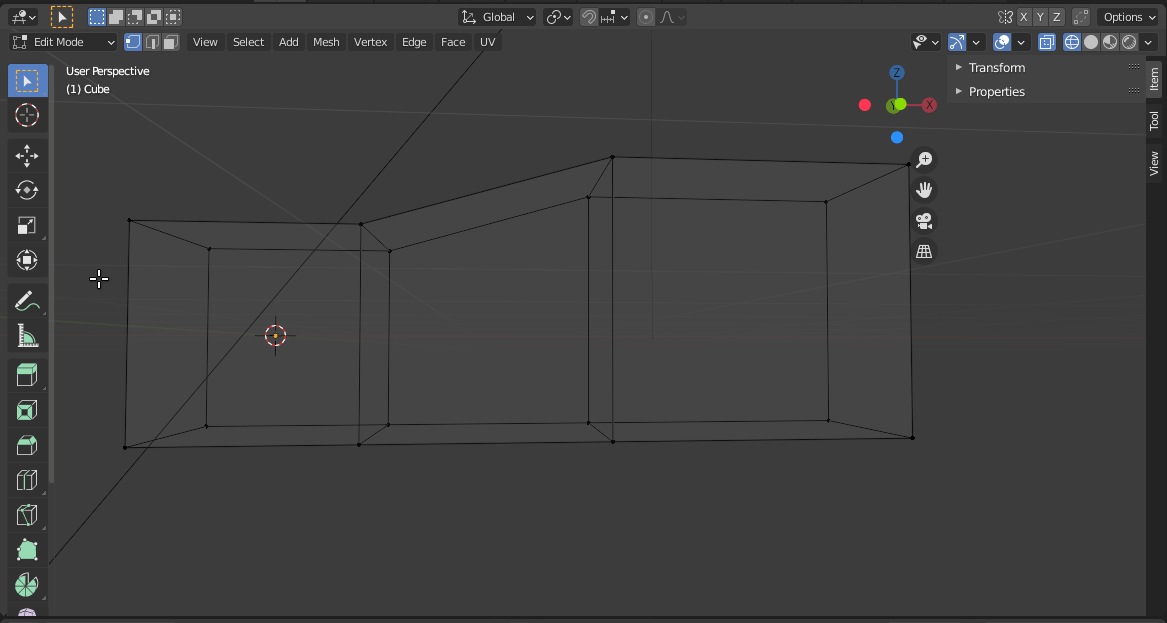Choose the Spin tool
The width and height of the screenshot is (1167, 623).
28,585
